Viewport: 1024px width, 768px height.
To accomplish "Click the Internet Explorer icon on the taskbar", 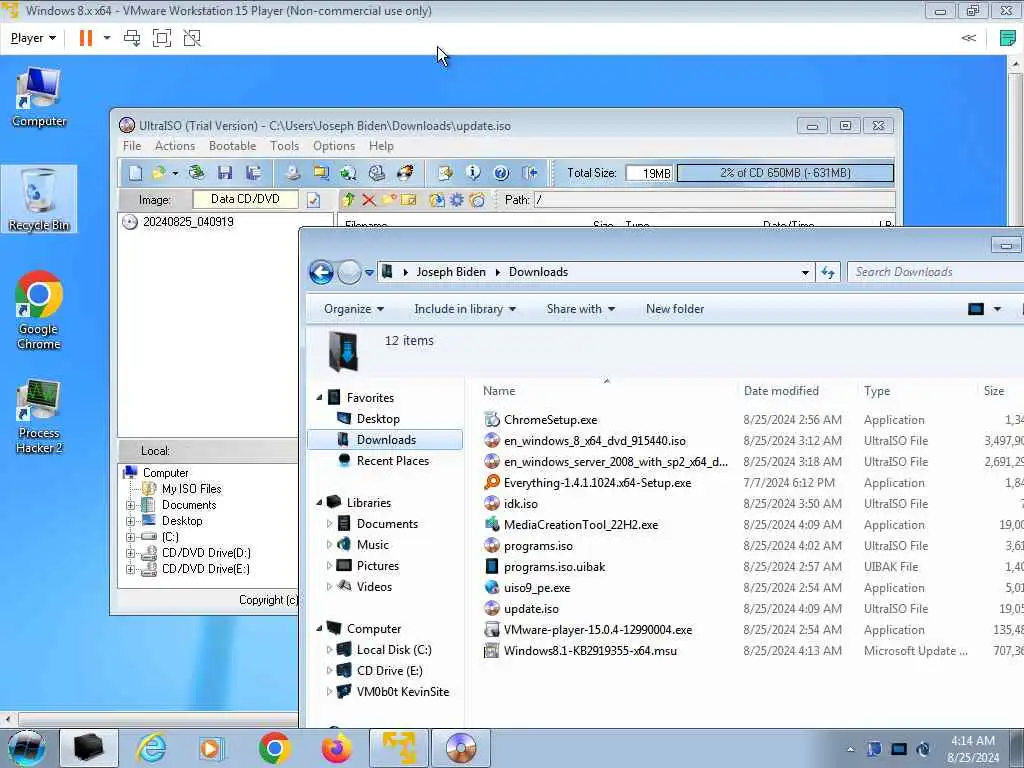I will (x=151, y=748).
